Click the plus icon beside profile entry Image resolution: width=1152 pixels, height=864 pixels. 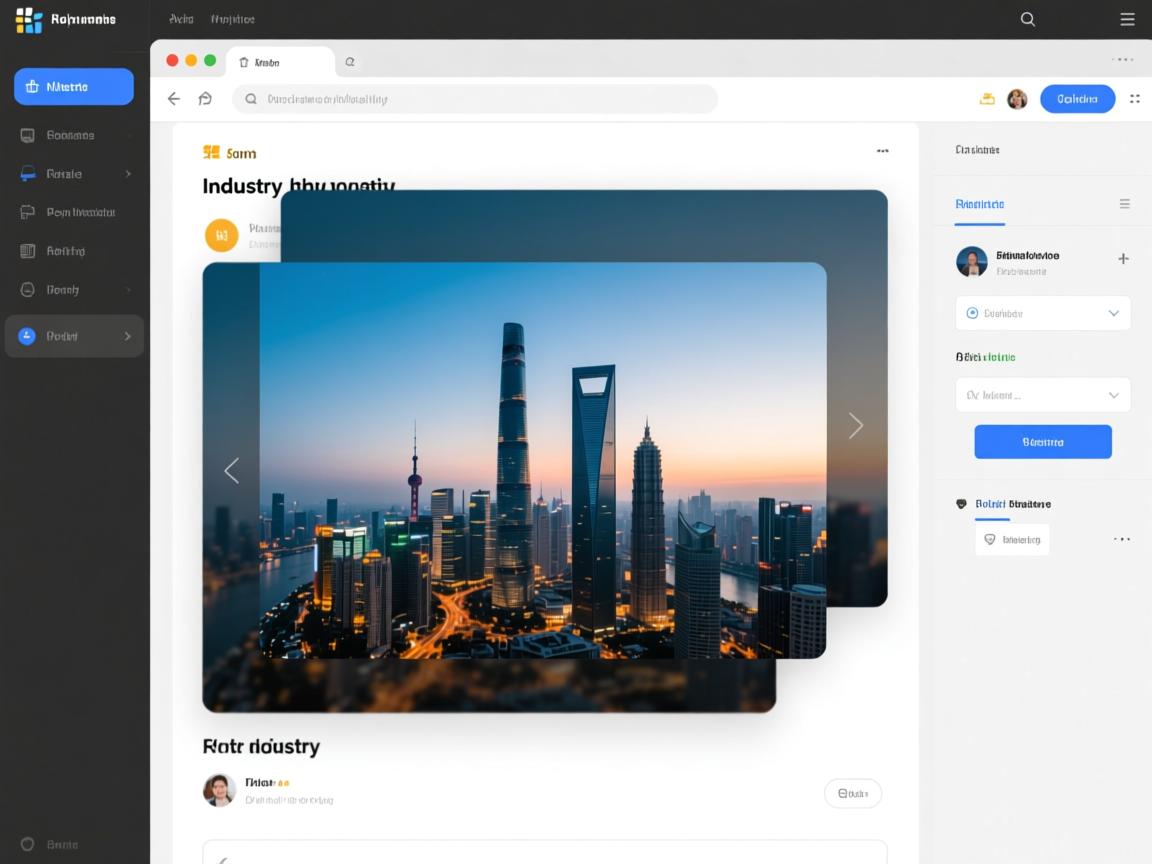(1123, 259)
